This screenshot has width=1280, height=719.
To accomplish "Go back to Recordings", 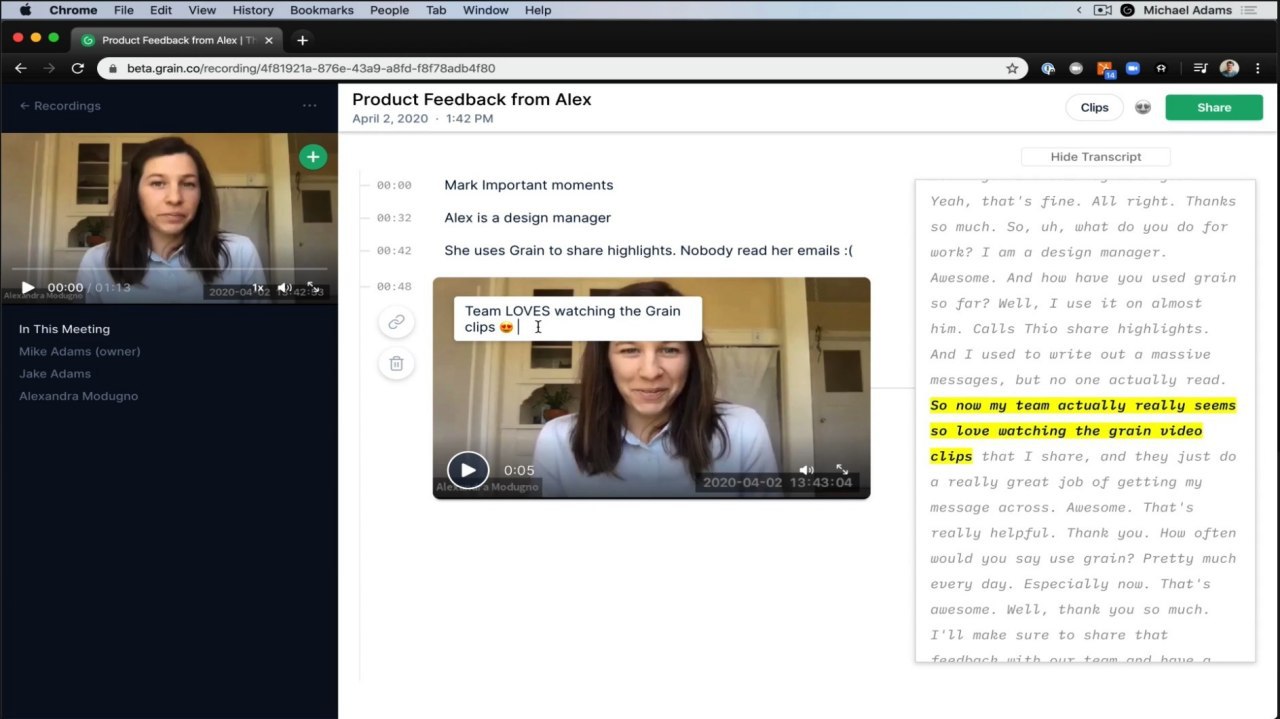I will coord(60,106).
